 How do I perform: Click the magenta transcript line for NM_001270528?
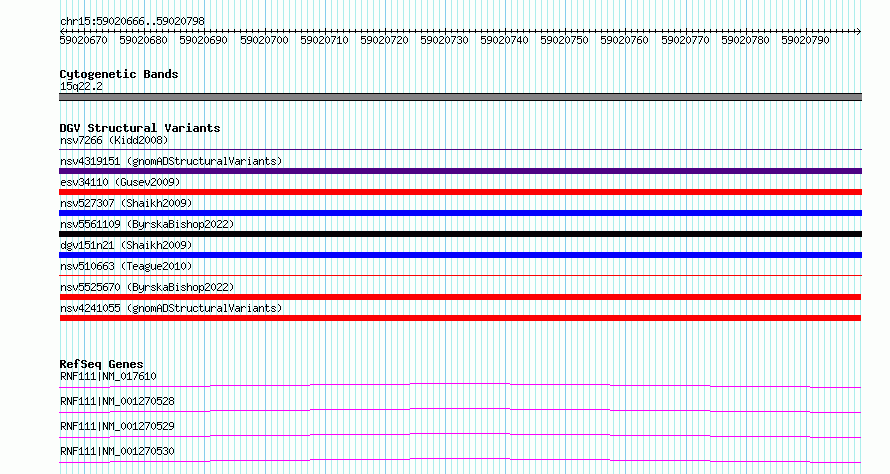coord(460,411)
